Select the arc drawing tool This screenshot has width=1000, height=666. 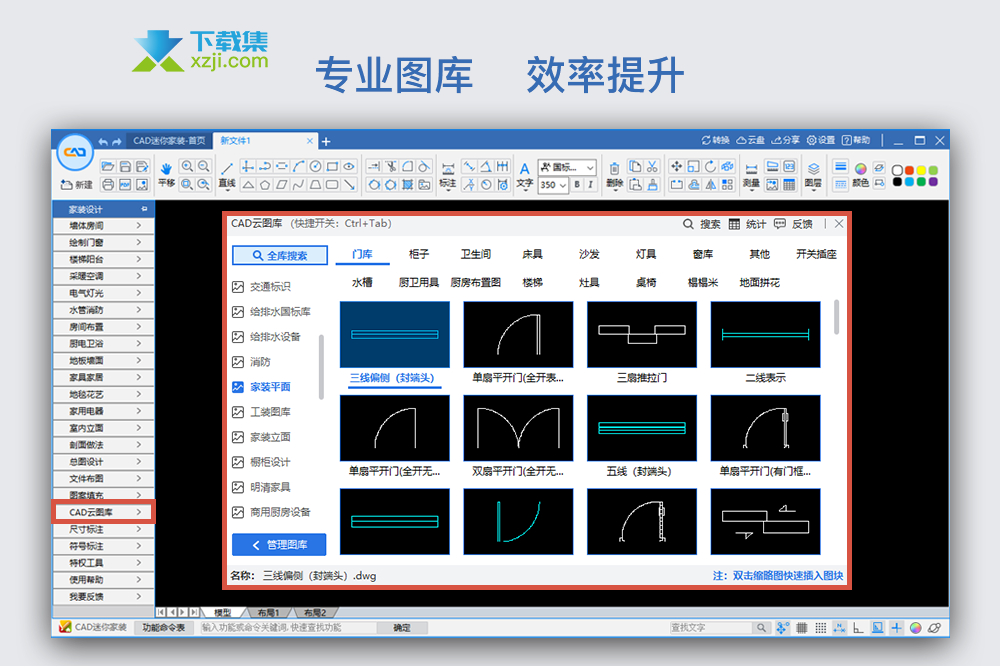point(298,166)
